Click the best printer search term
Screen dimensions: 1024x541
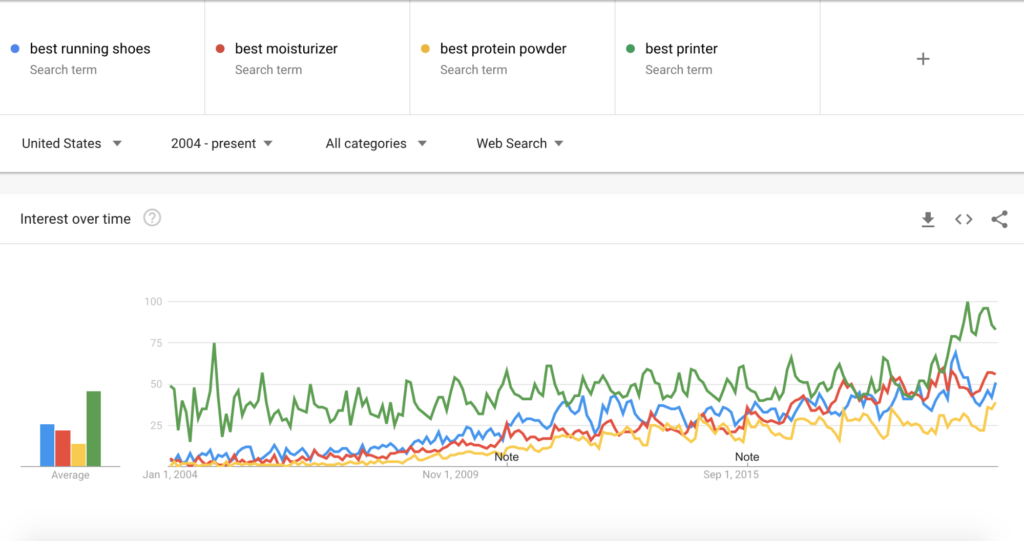click(681, 49)
